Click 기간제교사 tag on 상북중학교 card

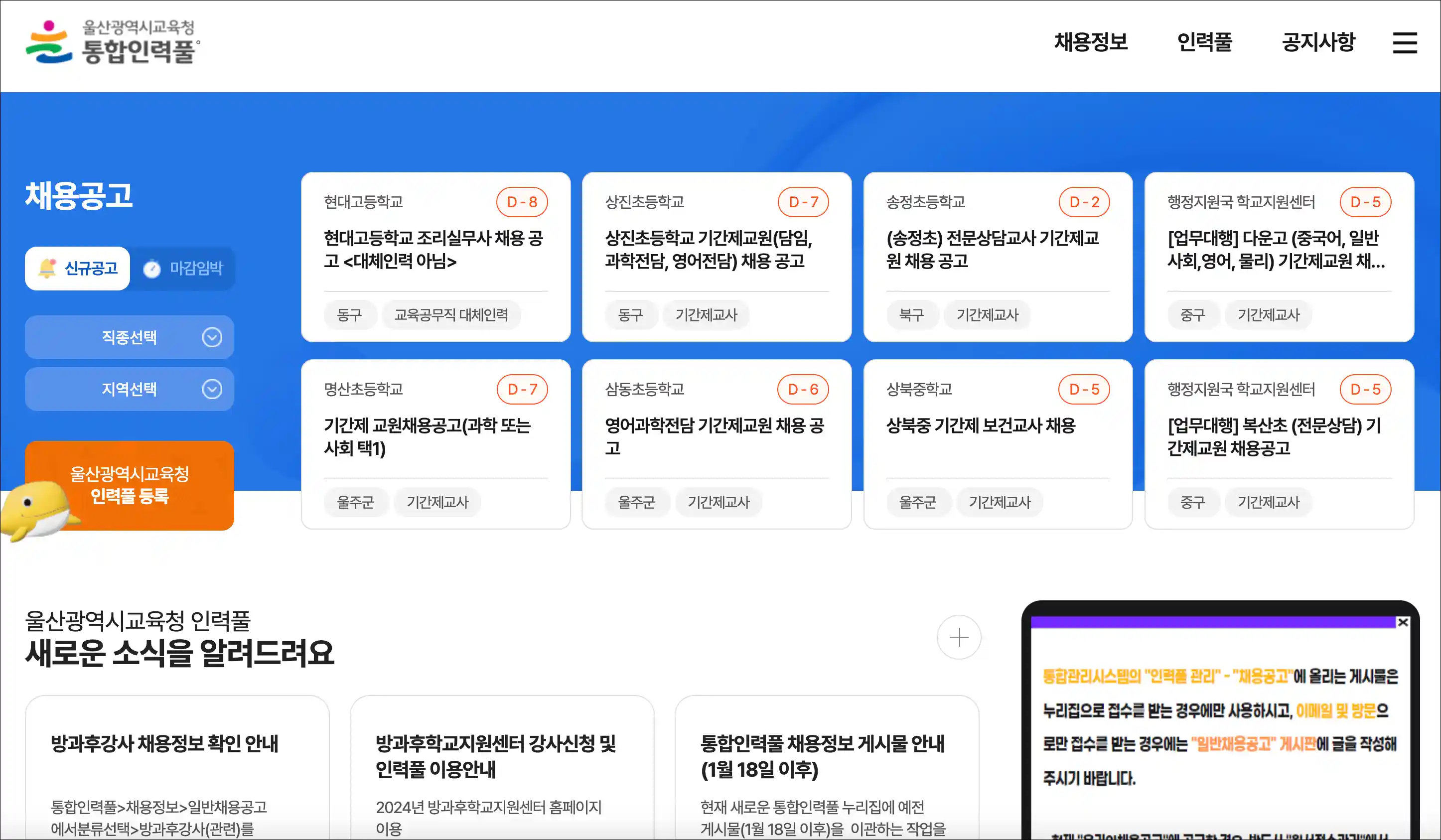tap(999, 502)
